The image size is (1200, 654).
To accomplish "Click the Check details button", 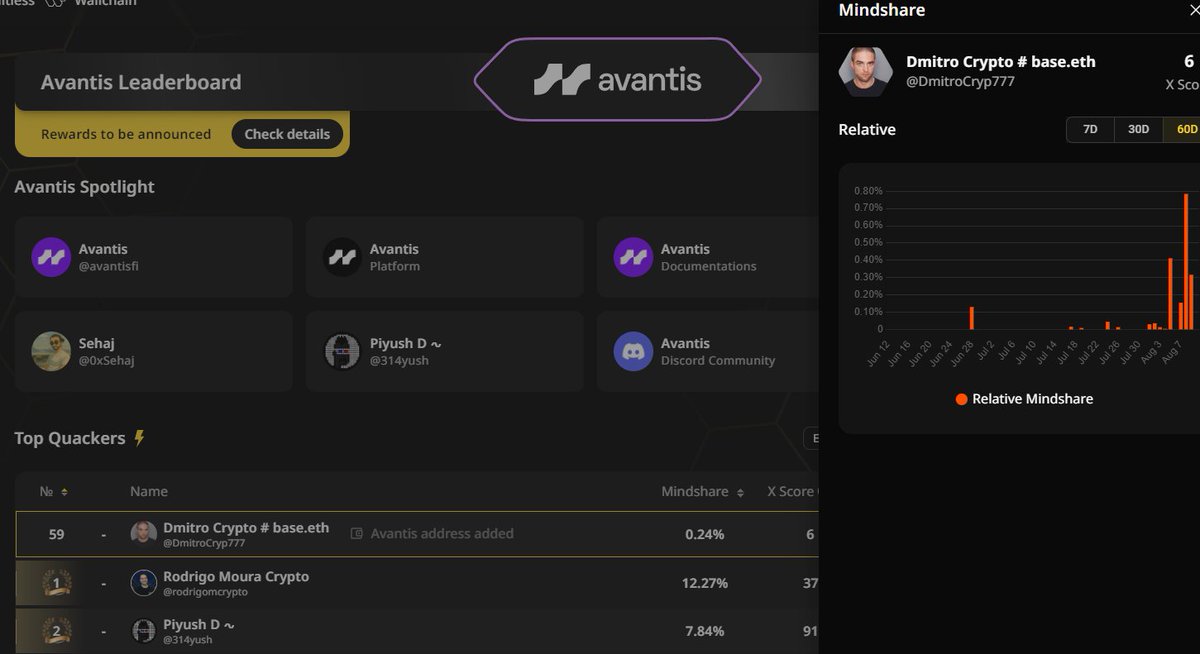I will 287,134.
